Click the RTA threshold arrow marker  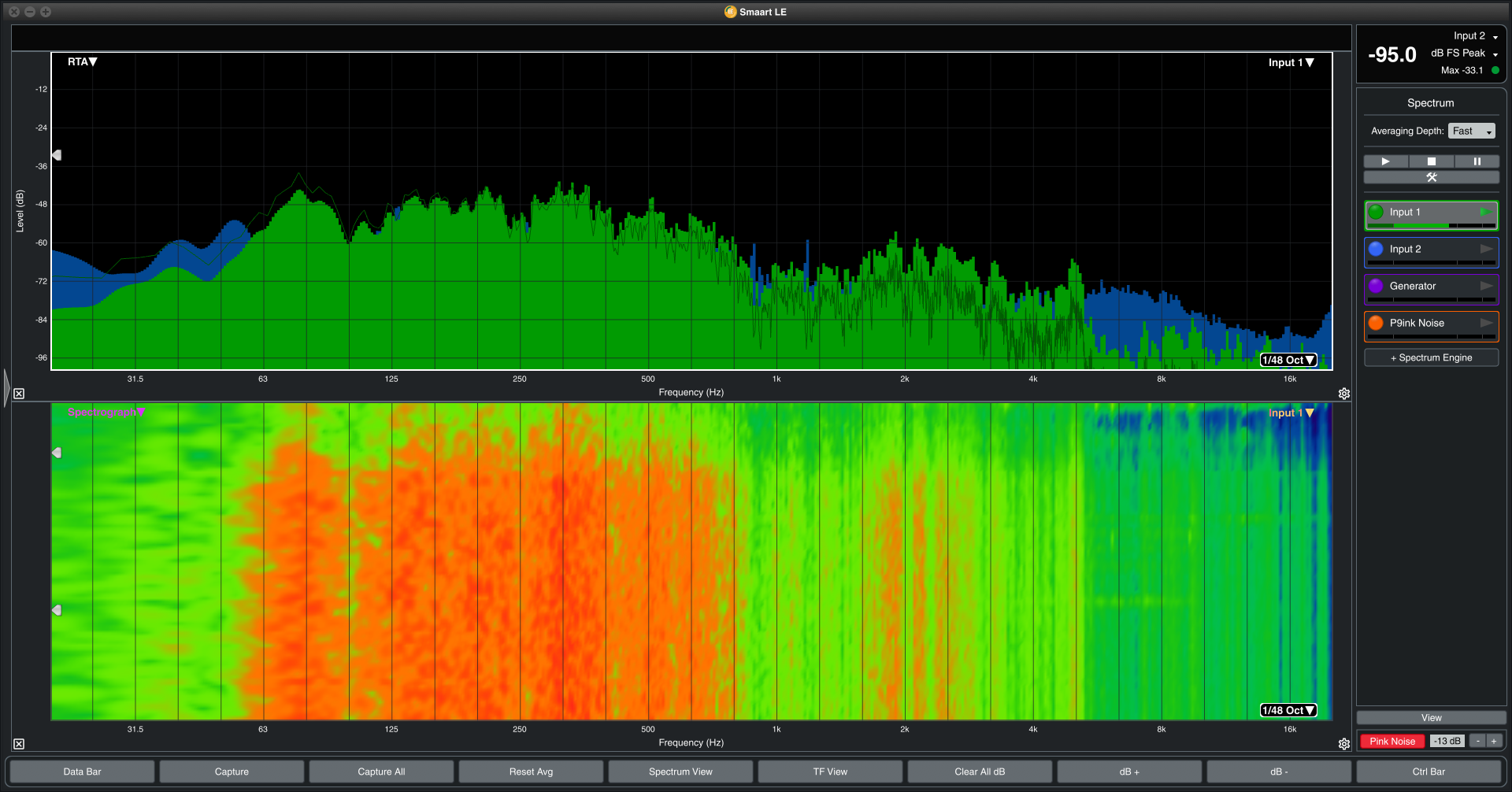[x=57, y=155]
